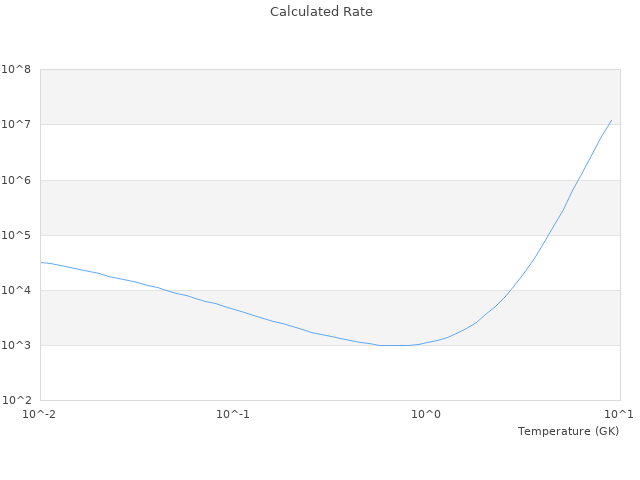This screenshot has height=480, width=640.
Task: Click the curve where it crosses 10^5 gridline
Action: pyautogui.click(x=546, y=235)
